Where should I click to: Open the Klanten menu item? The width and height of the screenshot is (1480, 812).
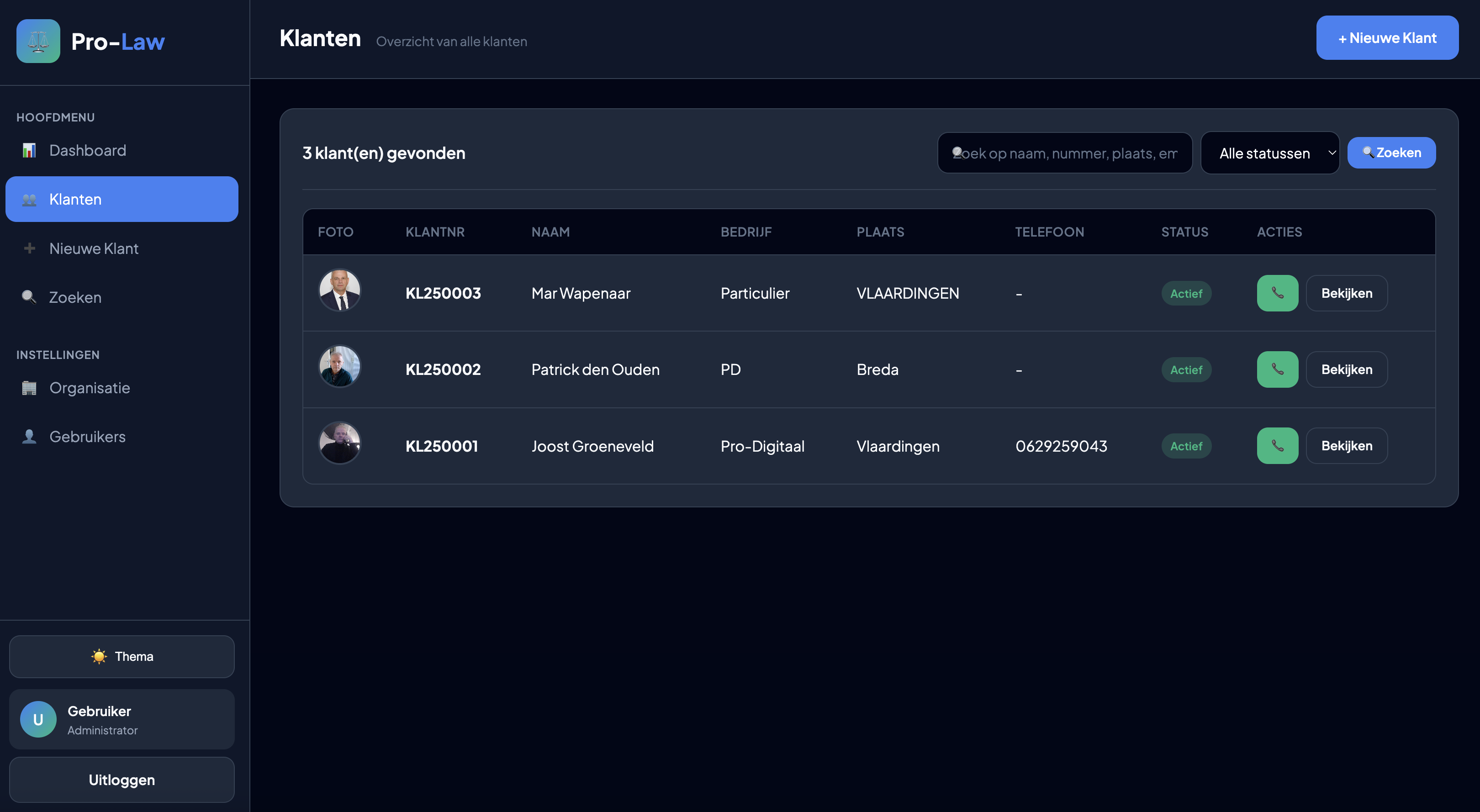[122, 199]
